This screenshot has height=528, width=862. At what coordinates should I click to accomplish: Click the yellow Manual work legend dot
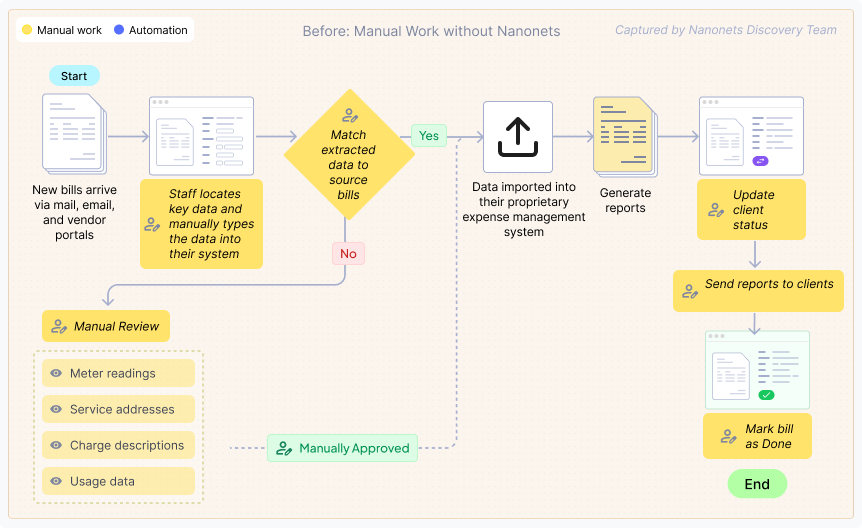pyautogui.click(x=26, y=30)
